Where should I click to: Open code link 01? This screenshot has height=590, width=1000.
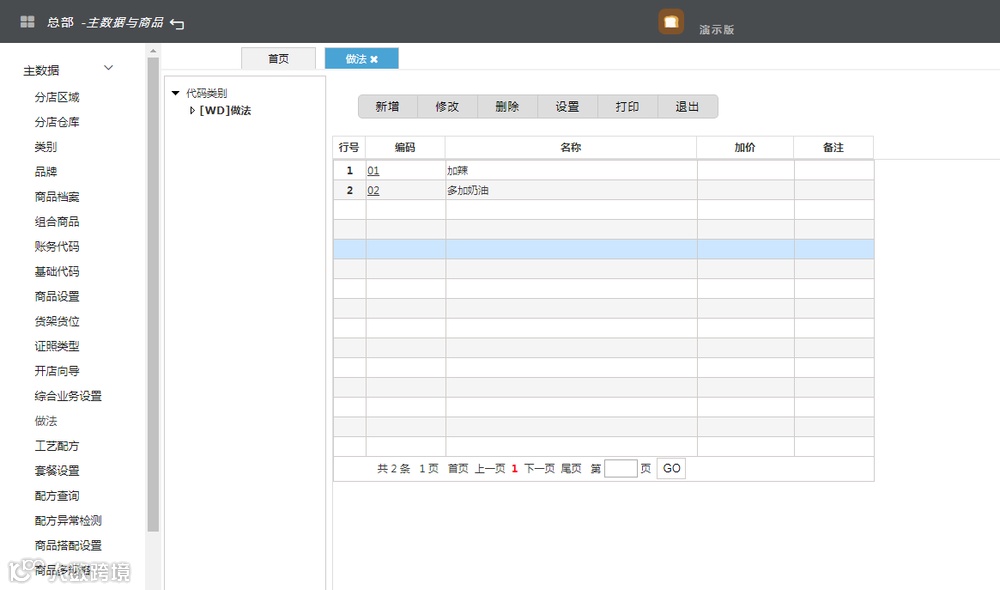tap(373, 171)
